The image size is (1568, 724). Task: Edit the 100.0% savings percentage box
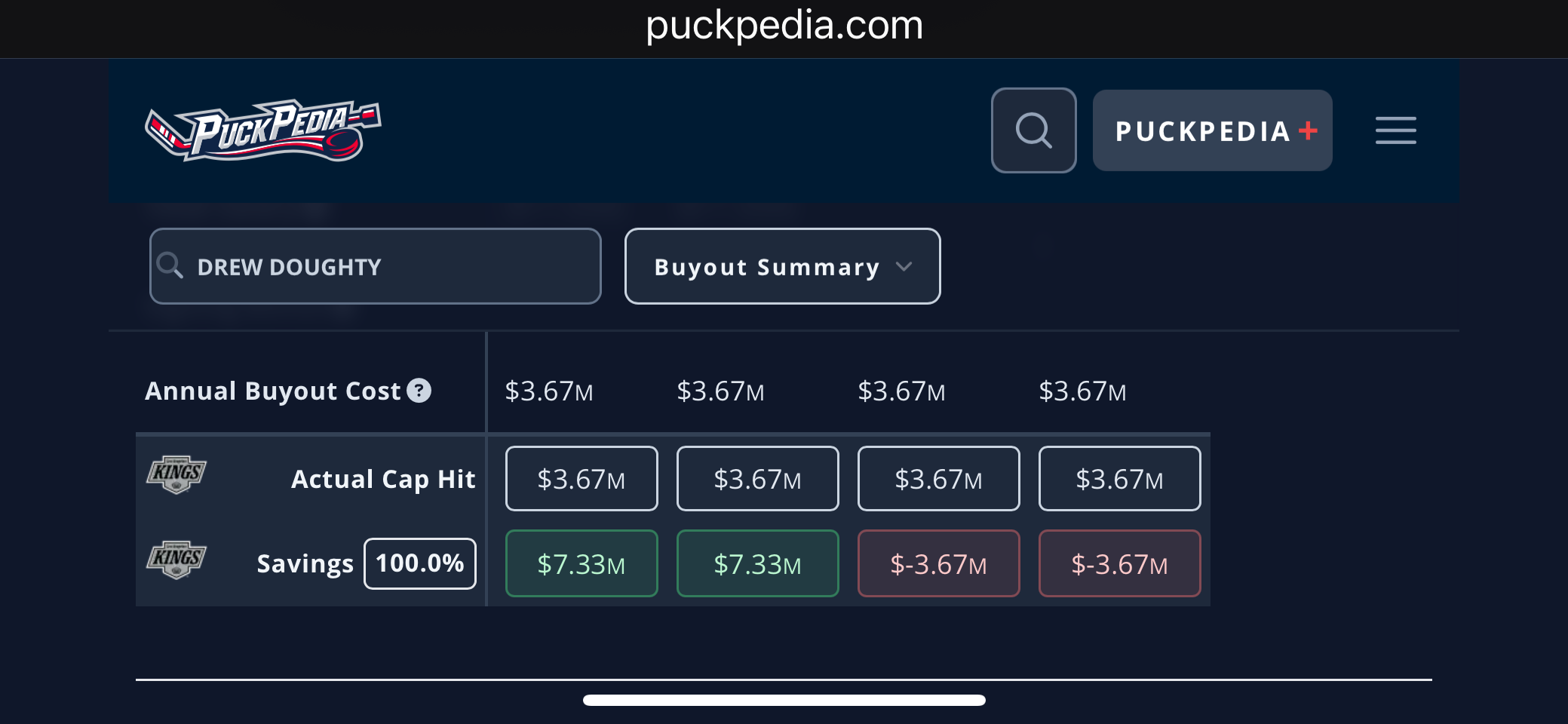click(x=419, y=563)
